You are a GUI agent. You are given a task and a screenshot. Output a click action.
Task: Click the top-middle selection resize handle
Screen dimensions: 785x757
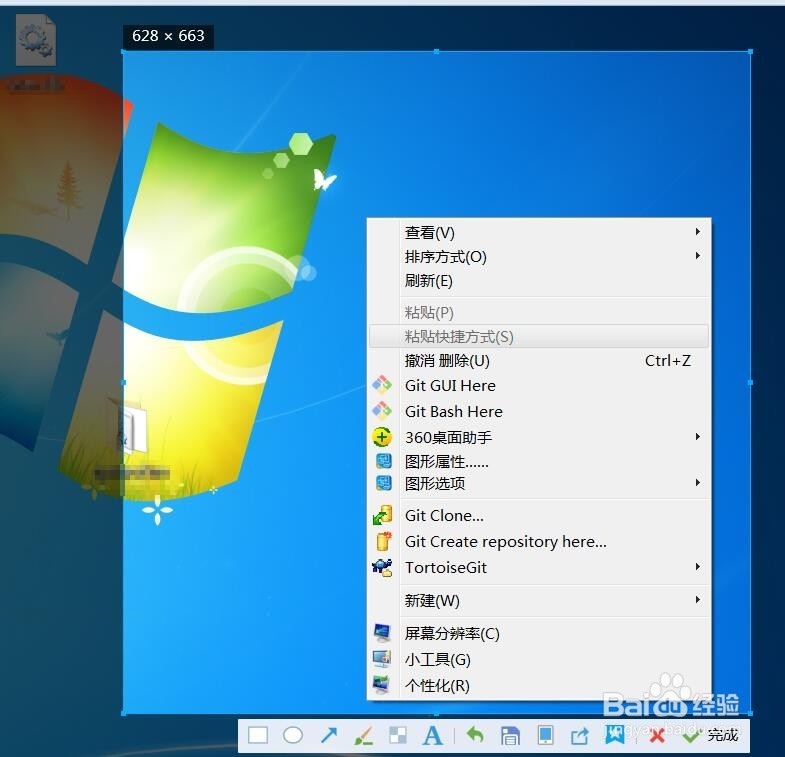pos(437,52)
